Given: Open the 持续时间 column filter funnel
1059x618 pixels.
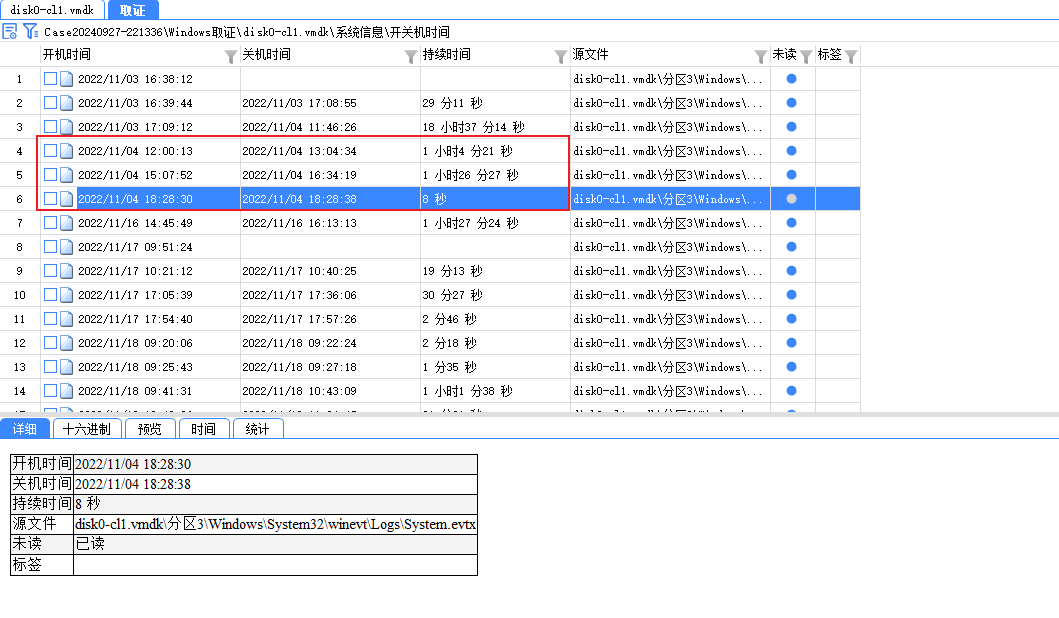Looking at the screenshot, I should tap(561, 56).
